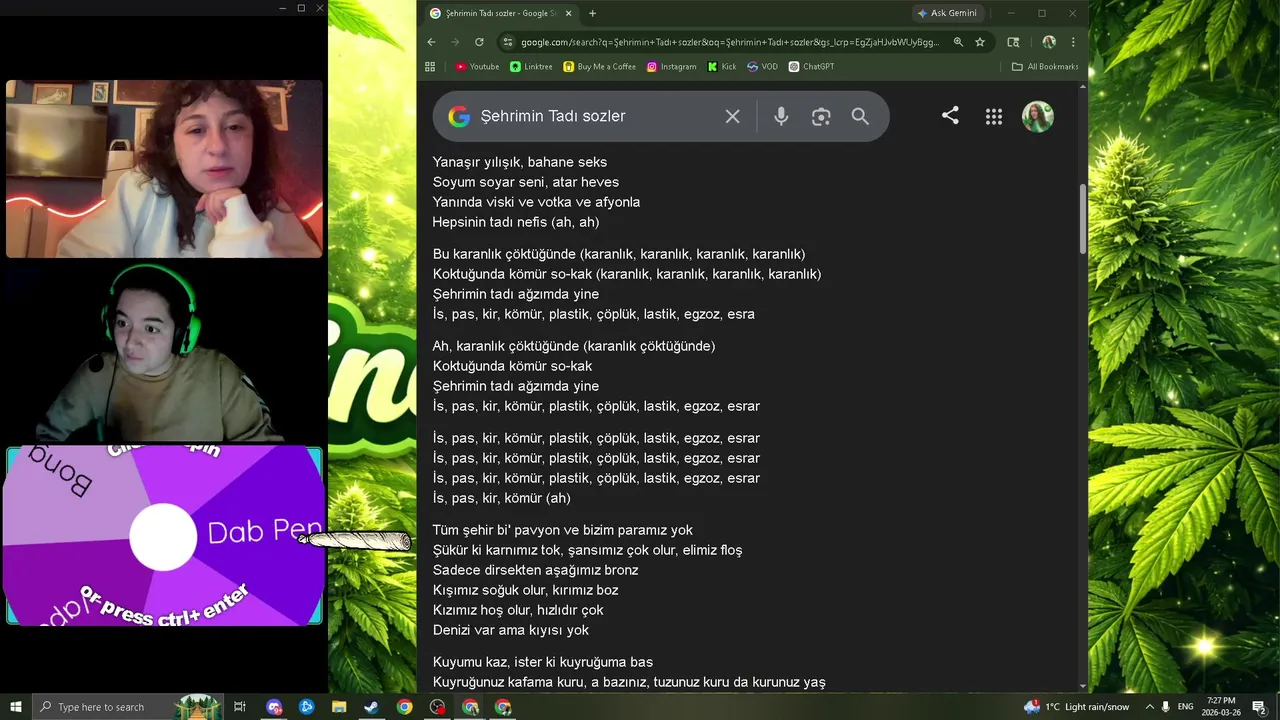Click the Google search magnifier button
The image size is (1280, 720).
point(860,116)
